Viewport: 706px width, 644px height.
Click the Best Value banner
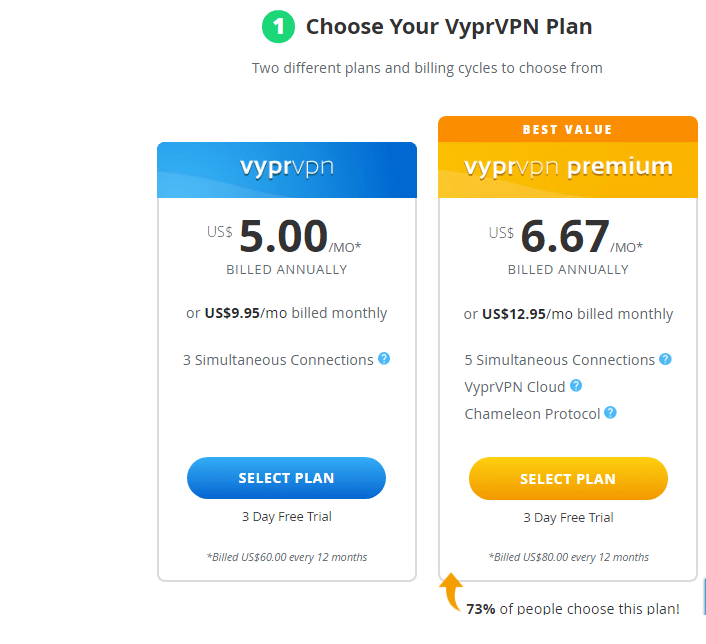pyautogui.click(x=568, y=129)
